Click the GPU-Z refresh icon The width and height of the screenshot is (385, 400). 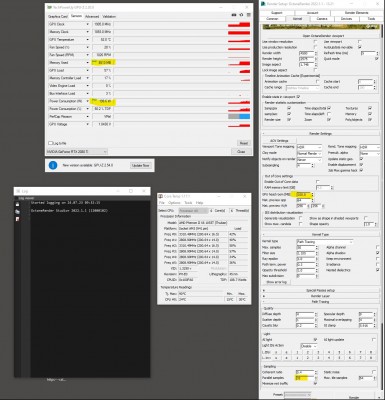coord(241,15)
